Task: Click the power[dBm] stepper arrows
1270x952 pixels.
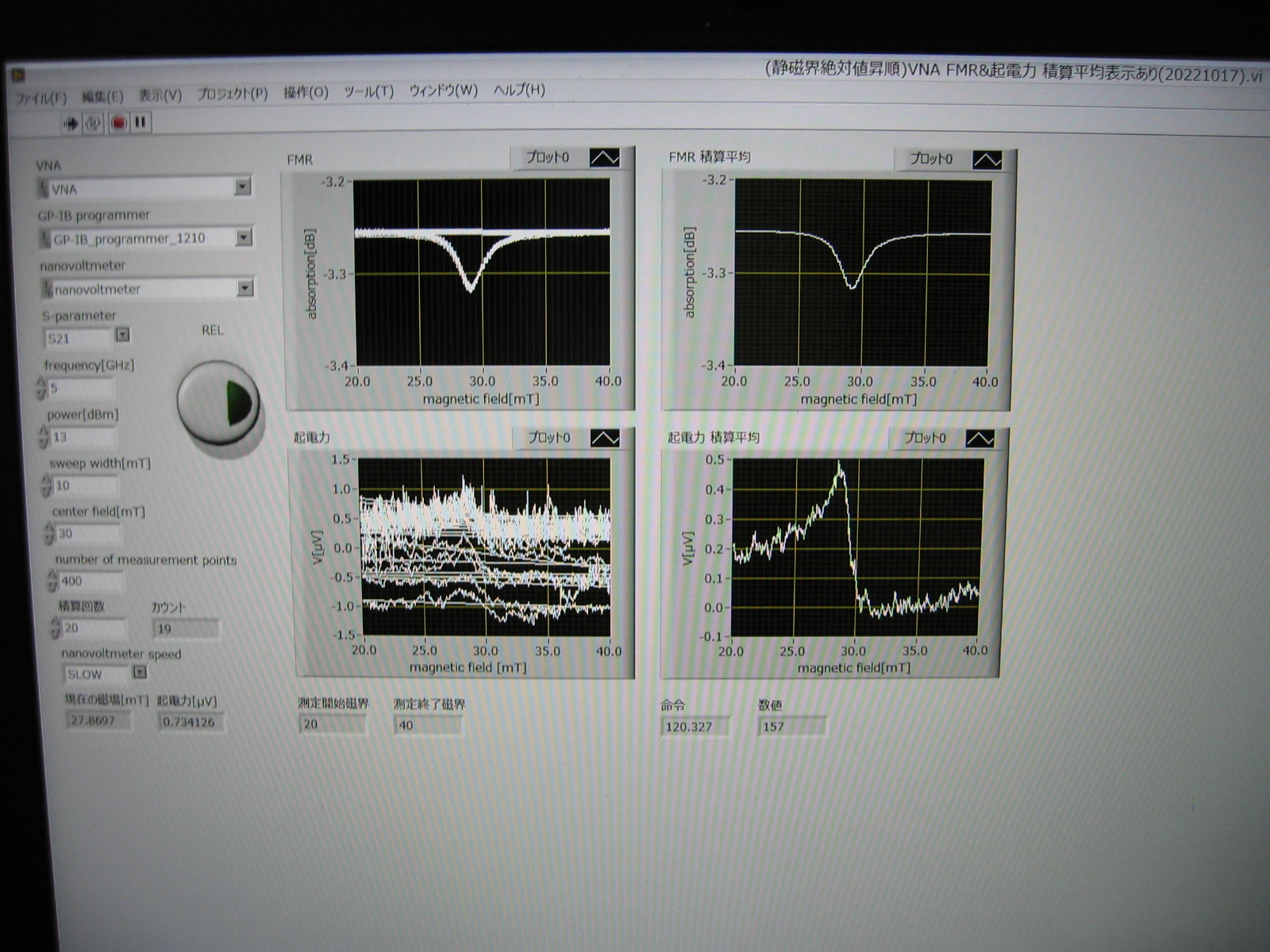Action: pyautogui.click(x=44, y=436)
